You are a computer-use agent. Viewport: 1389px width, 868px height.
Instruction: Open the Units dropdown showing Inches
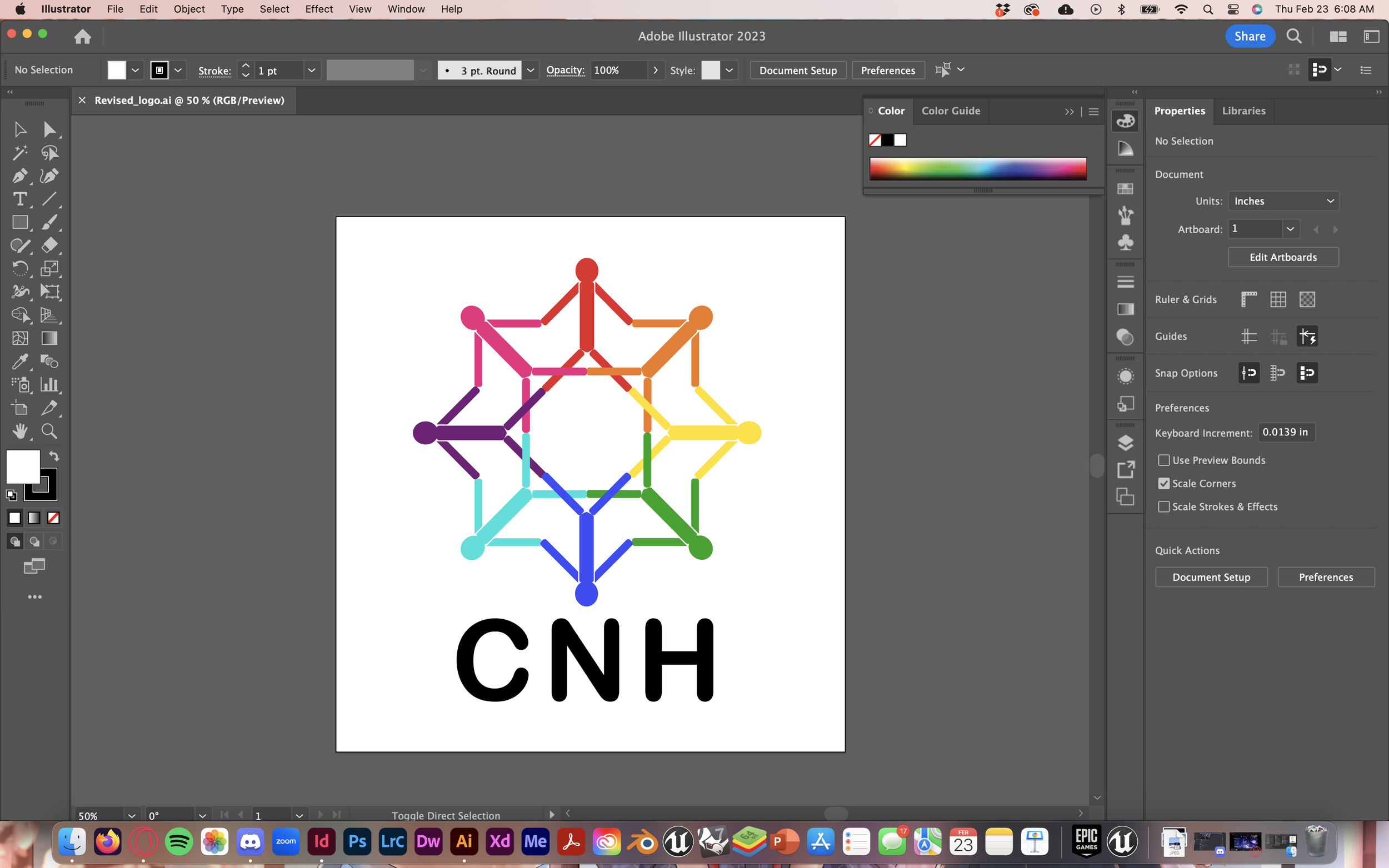[x=1283, y=201]
